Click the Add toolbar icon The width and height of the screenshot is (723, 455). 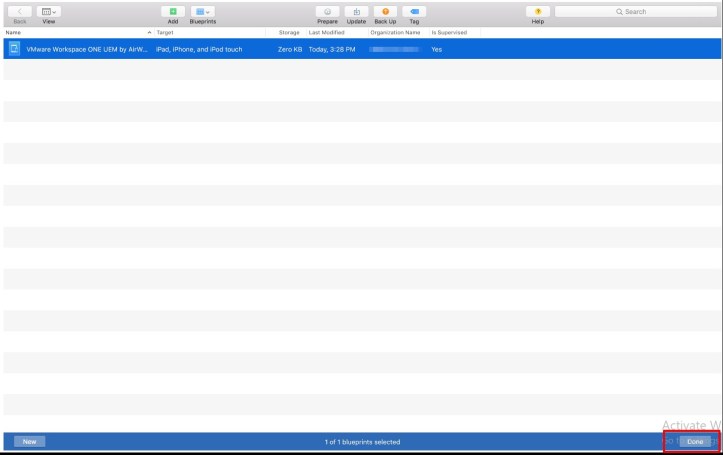(x=173, y=11)
